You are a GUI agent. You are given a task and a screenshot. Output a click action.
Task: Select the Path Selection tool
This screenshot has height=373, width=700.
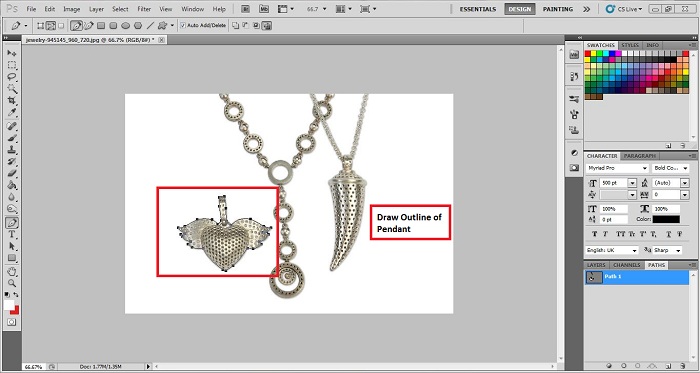tap(12, 246)
